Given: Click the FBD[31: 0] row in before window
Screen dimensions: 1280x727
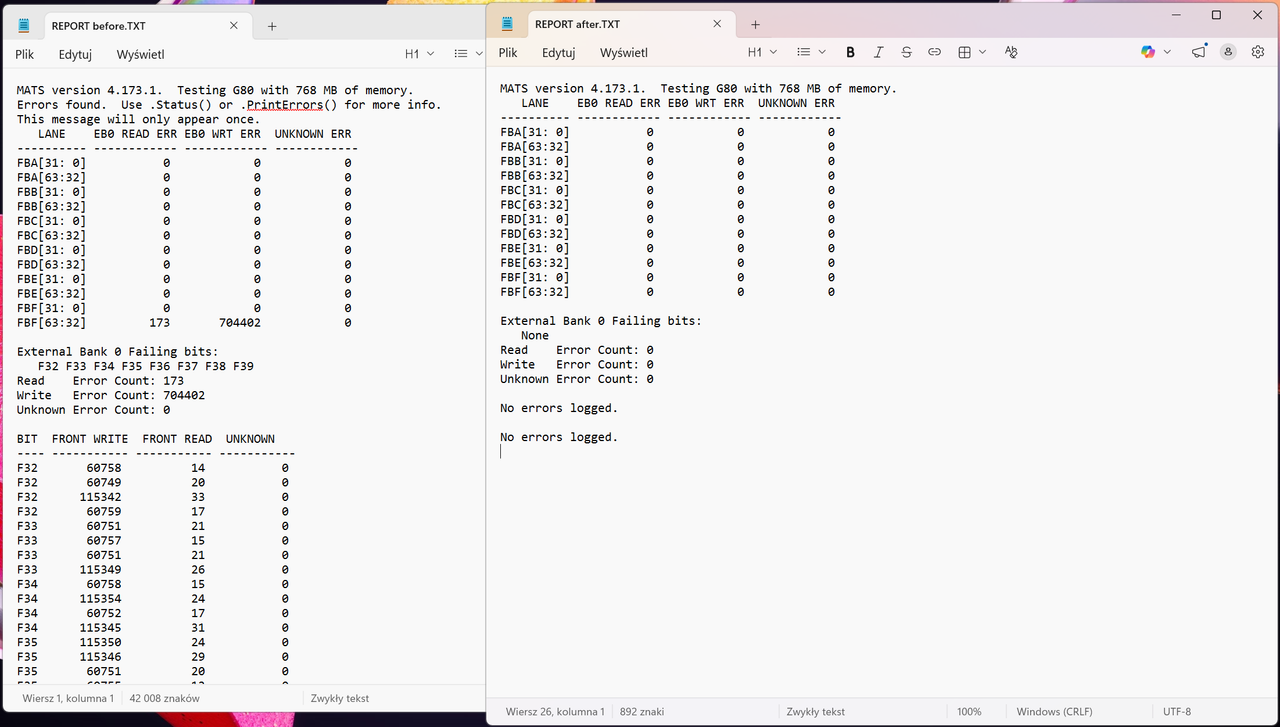Looking at the screenshot, I should [x=184, y=250].
